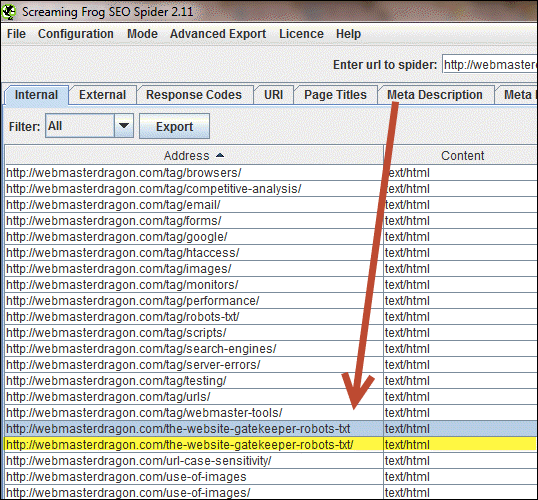Switch to the Meta Description tab

click(435, 95)
